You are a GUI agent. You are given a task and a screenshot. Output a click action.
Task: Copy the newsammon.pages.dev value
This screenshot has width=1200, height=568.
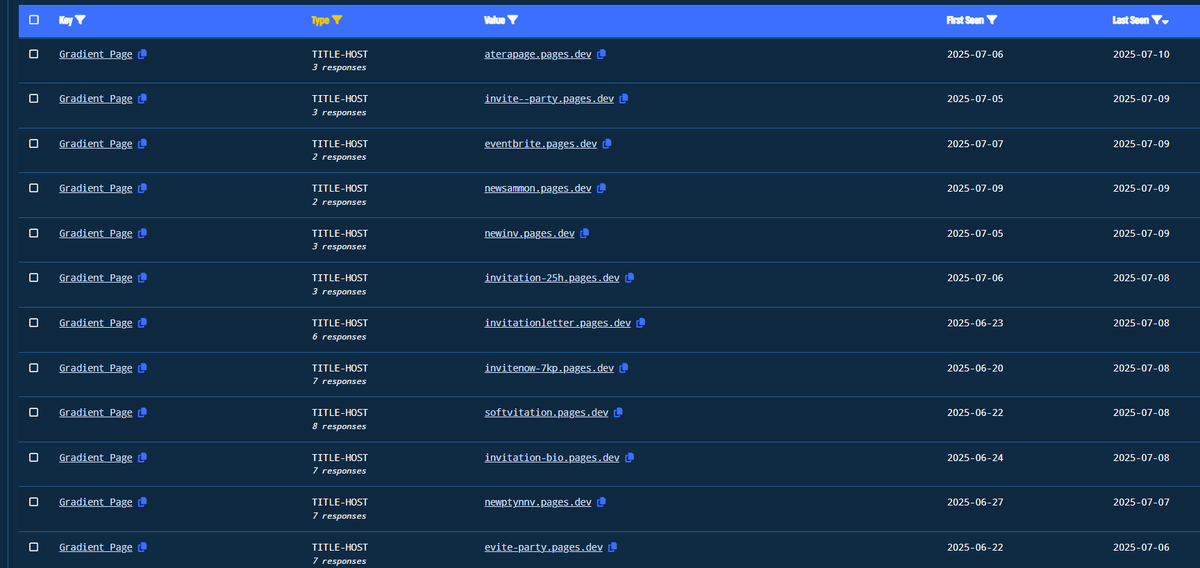click(x=601, y=188)
